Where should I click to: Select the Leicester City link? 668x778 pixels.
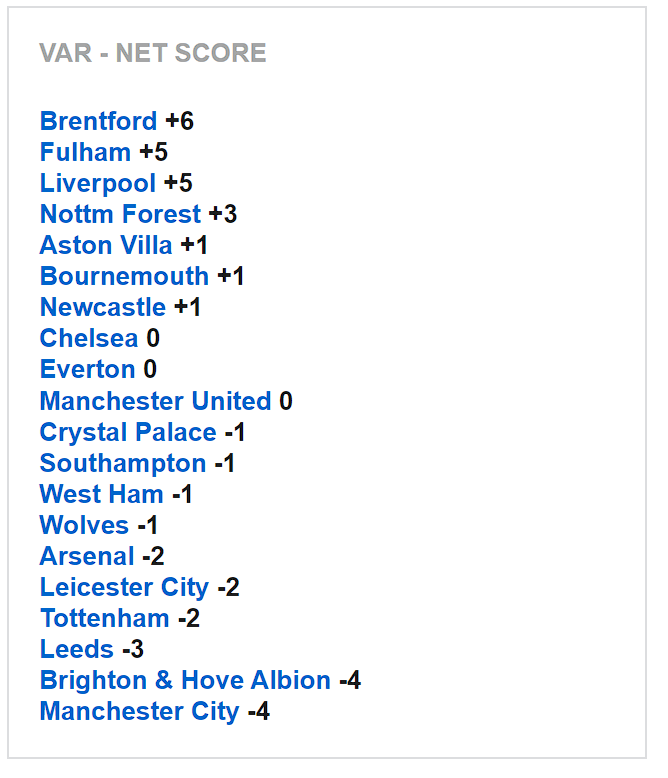[125, 587]
